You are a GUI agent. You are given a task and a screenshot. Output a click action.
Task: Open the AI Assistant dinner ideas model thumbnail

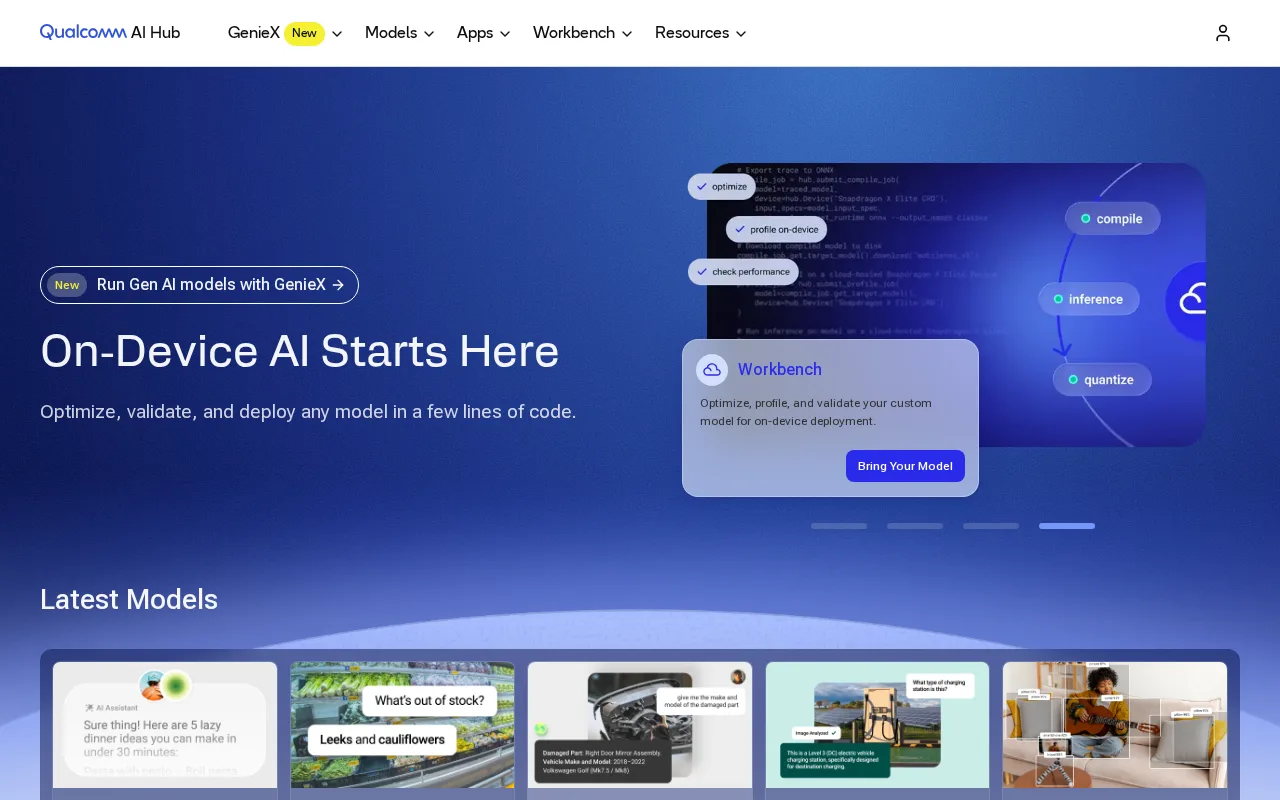[x=165, y=725]
